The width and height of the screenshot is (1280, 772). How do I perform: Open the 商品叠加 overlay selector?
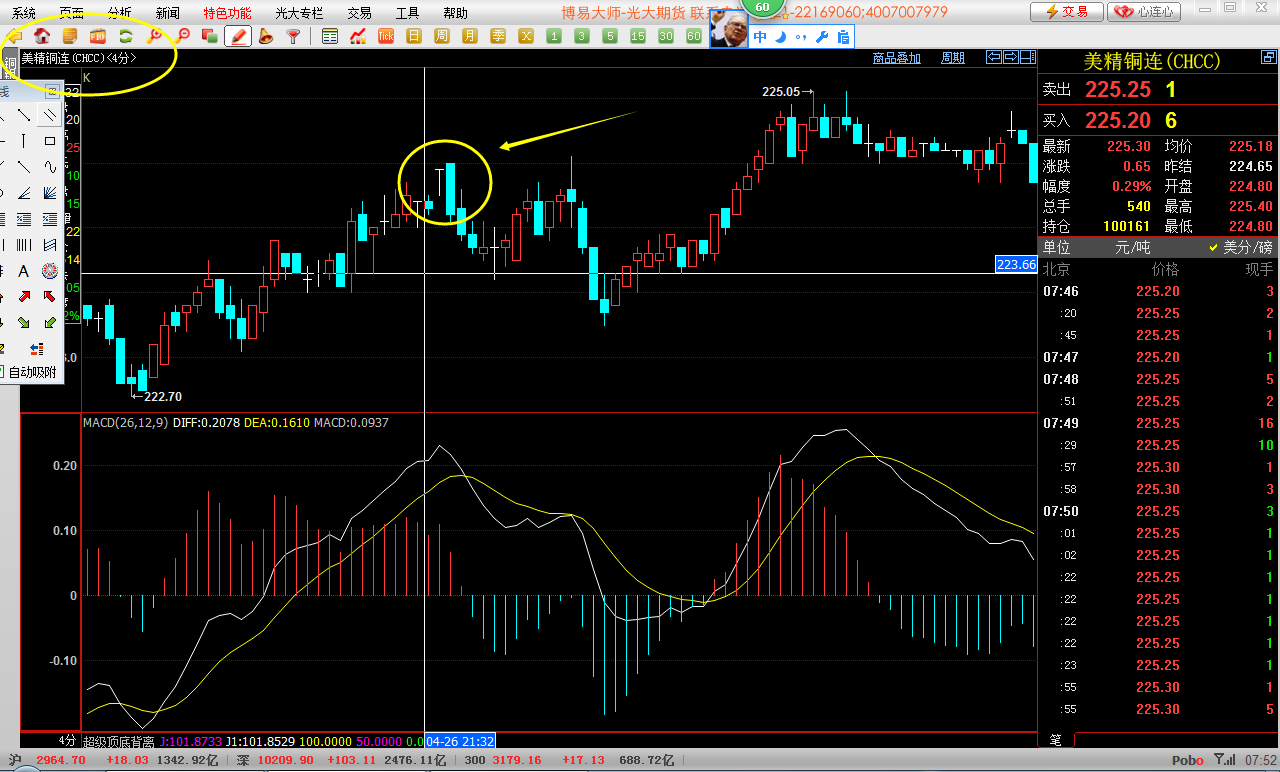coord(896,58)
